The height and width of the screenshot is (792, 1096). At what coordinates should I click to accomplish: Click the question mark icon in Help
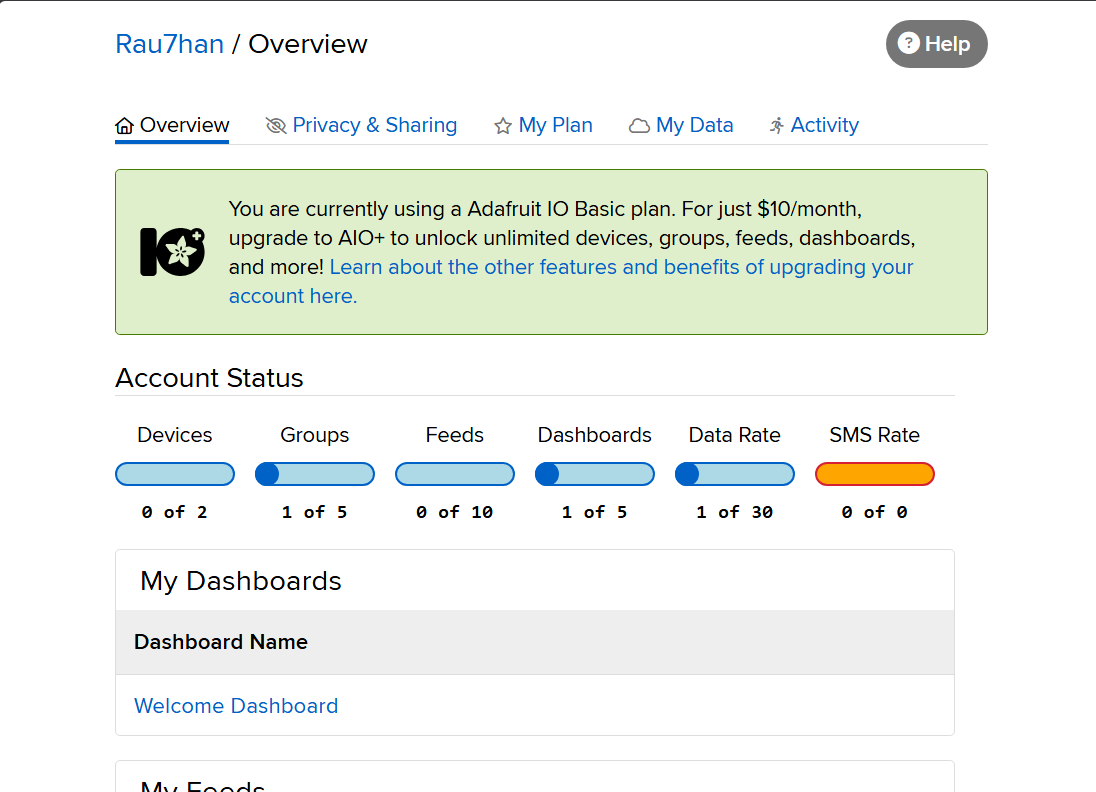pos(908,43)
